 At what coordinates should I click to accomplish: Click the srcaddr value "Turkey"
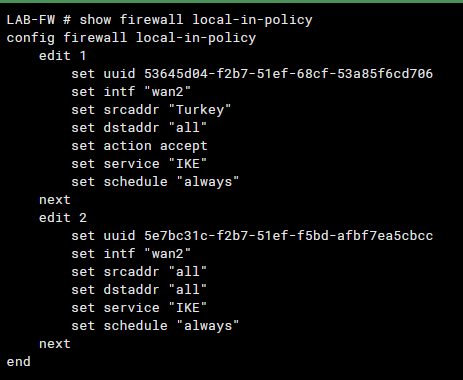coord(200,110)
